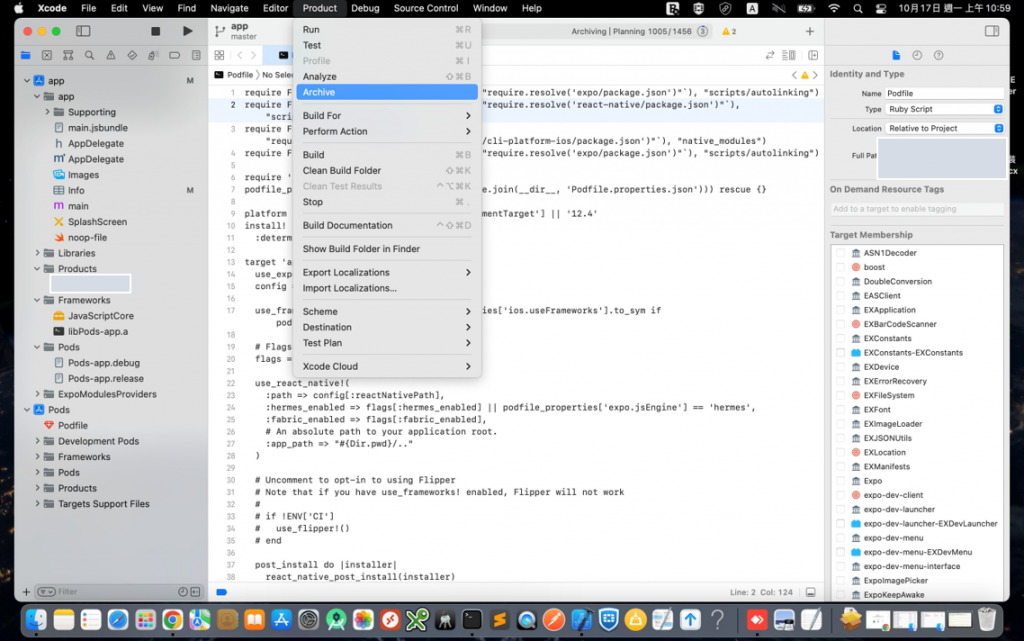Open the Location Relative to Project dropdown

tap(944, 129)
